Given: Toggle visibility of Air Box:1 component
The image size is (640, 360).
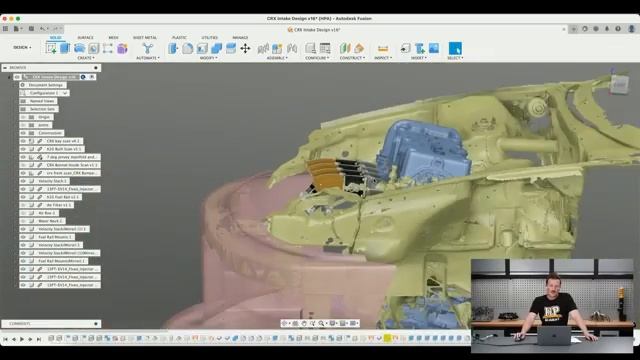Looking at the screenshot, I should (x=23, y=213).
